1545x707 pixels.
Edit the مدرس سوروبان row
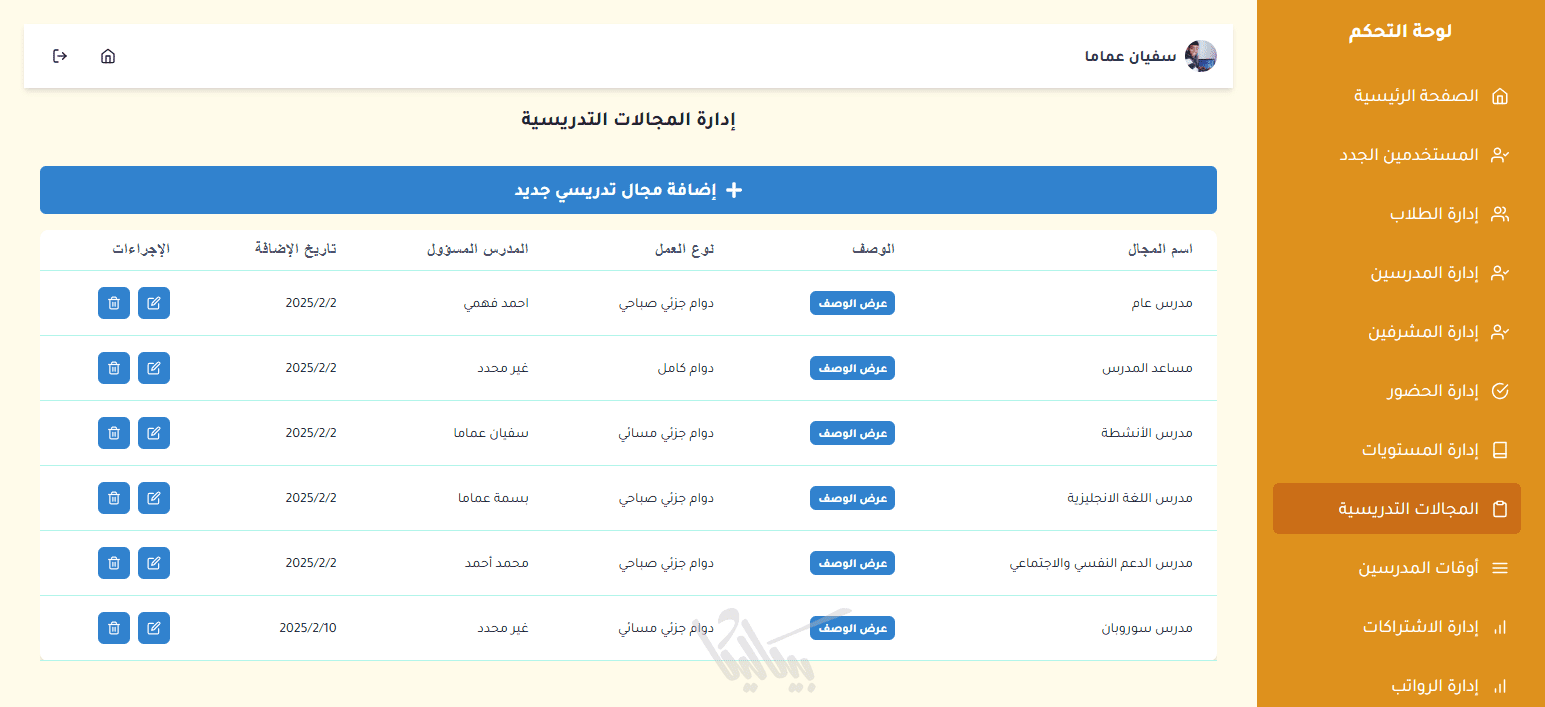coord(154,628)
